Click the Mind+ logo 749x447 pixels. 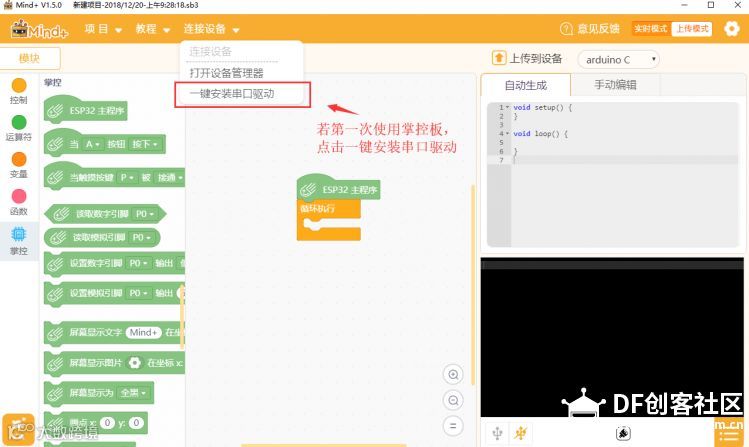point(40,30)
